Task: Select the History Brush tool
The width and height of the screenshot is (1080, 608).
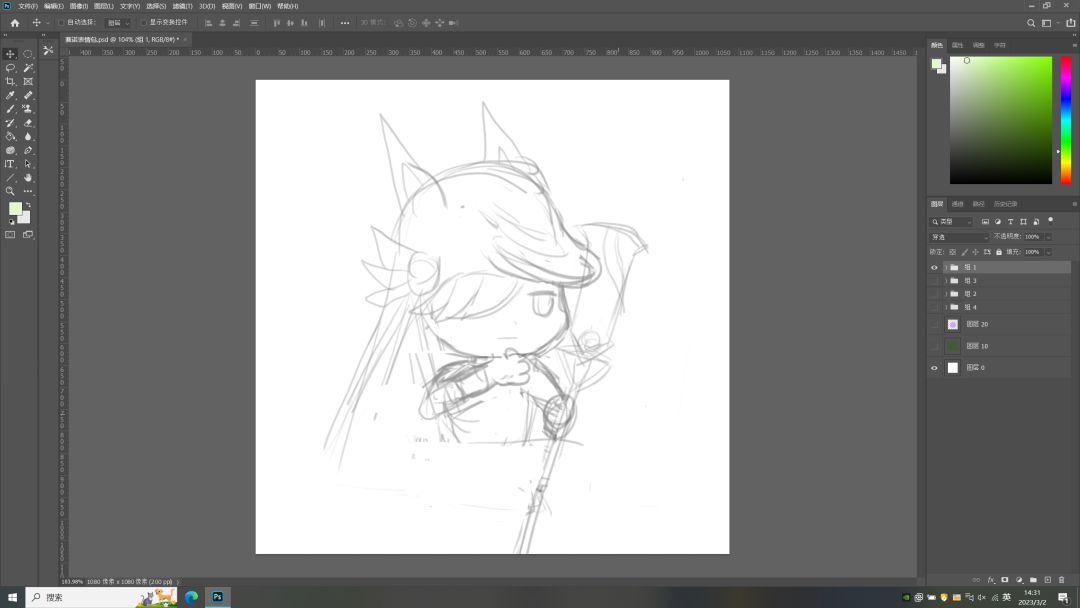Action: (x=10, y=123)
